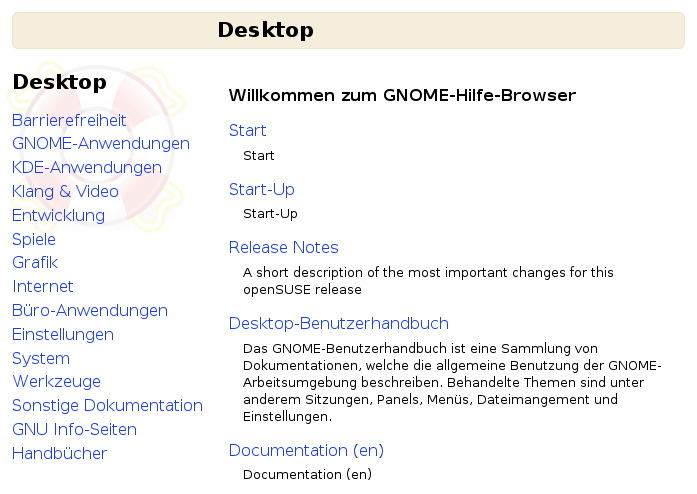This screenshot has width=697, height=494.
Task: Open Werkzeuge category
Action: pos(57,382)
